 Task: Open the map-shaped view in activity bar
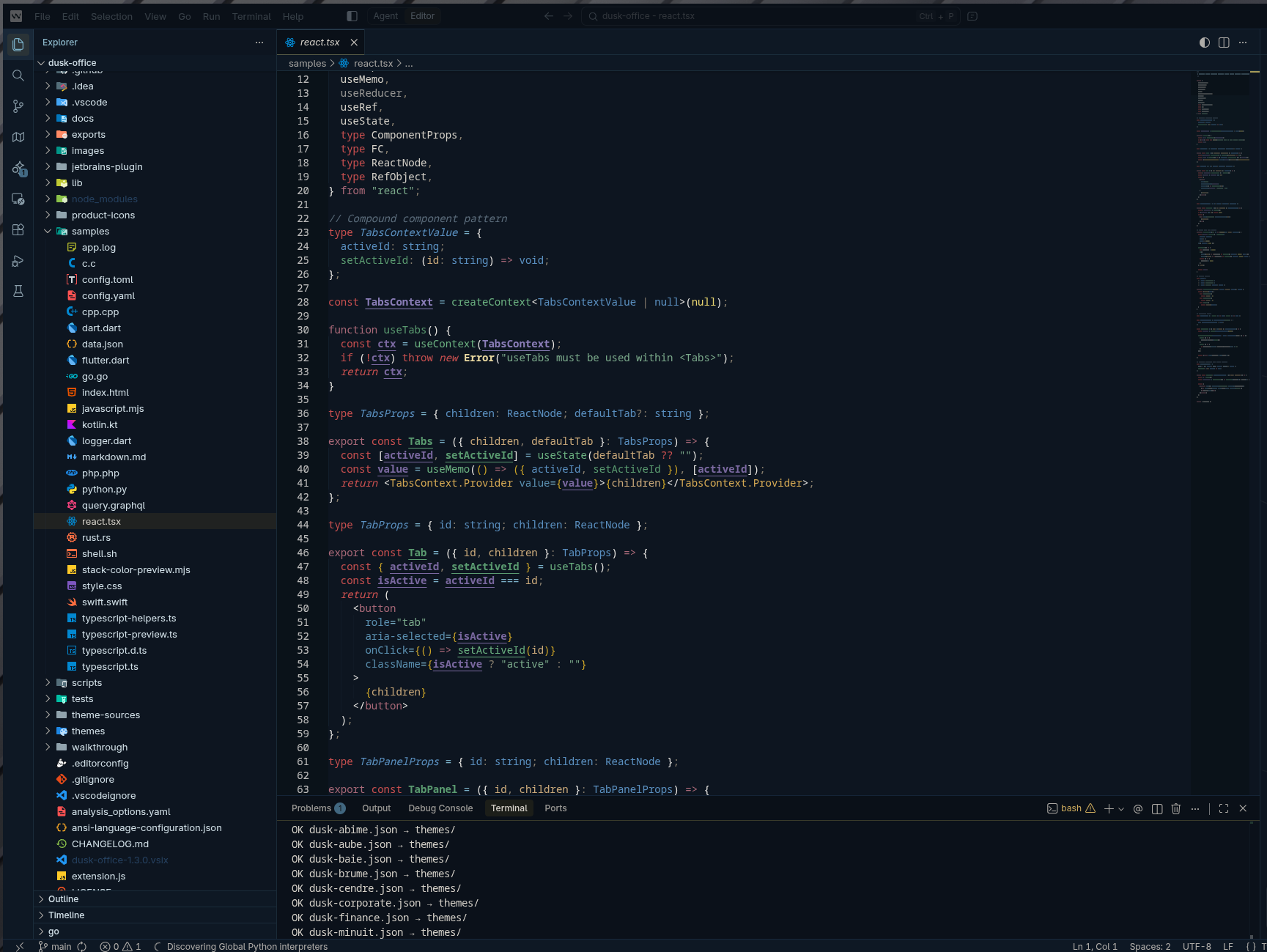click(x=18, y=137)
